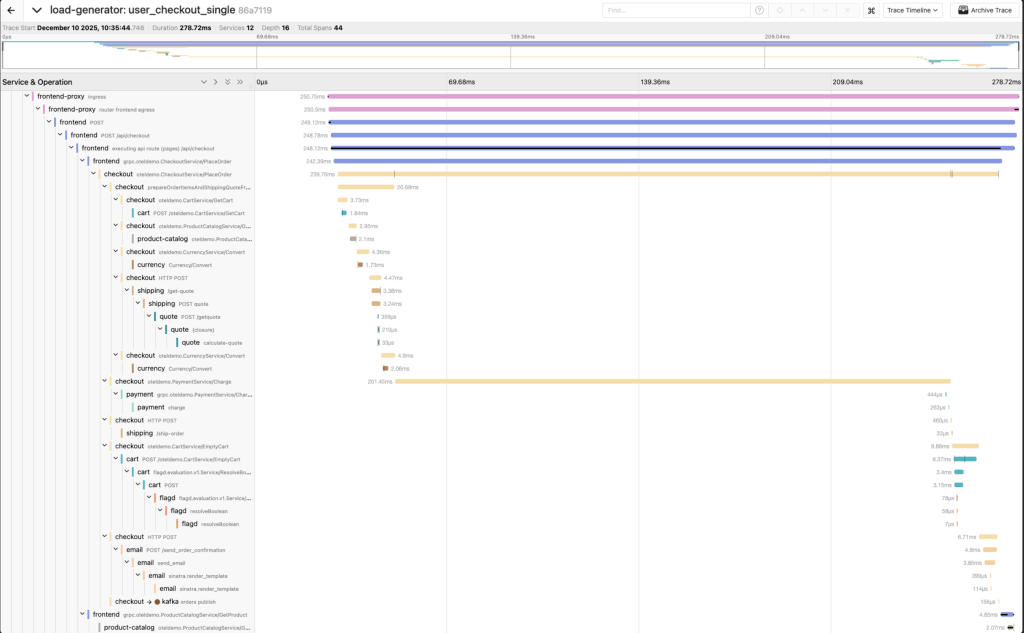The height and width of the screenshot is (633, 1024).
Task: Click the back arrow to leave trace
Action: tap(12, 10)
